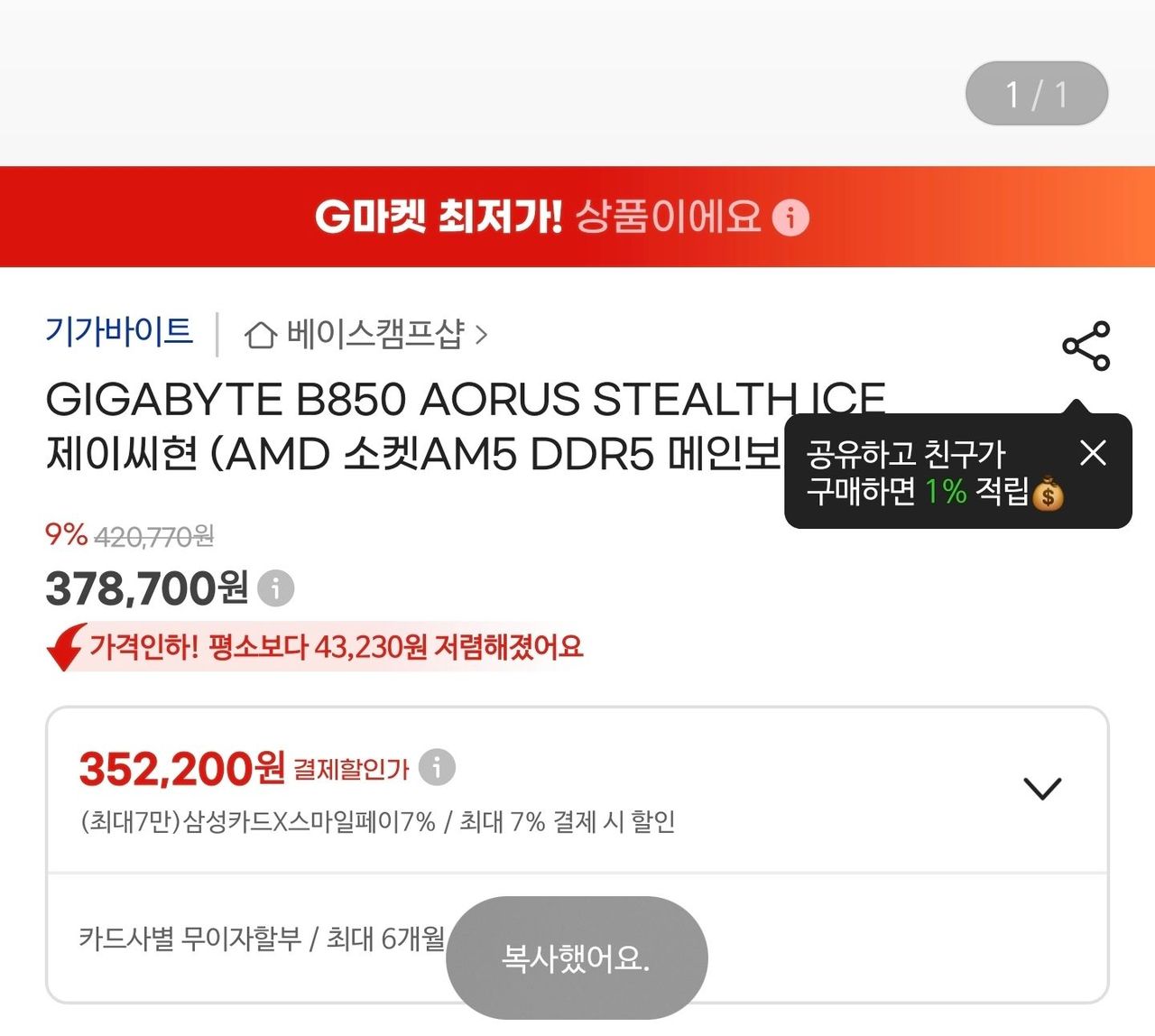Open the 기가바이트 brand link
The image size is (1155, 1036).
[x=119, y=332]
